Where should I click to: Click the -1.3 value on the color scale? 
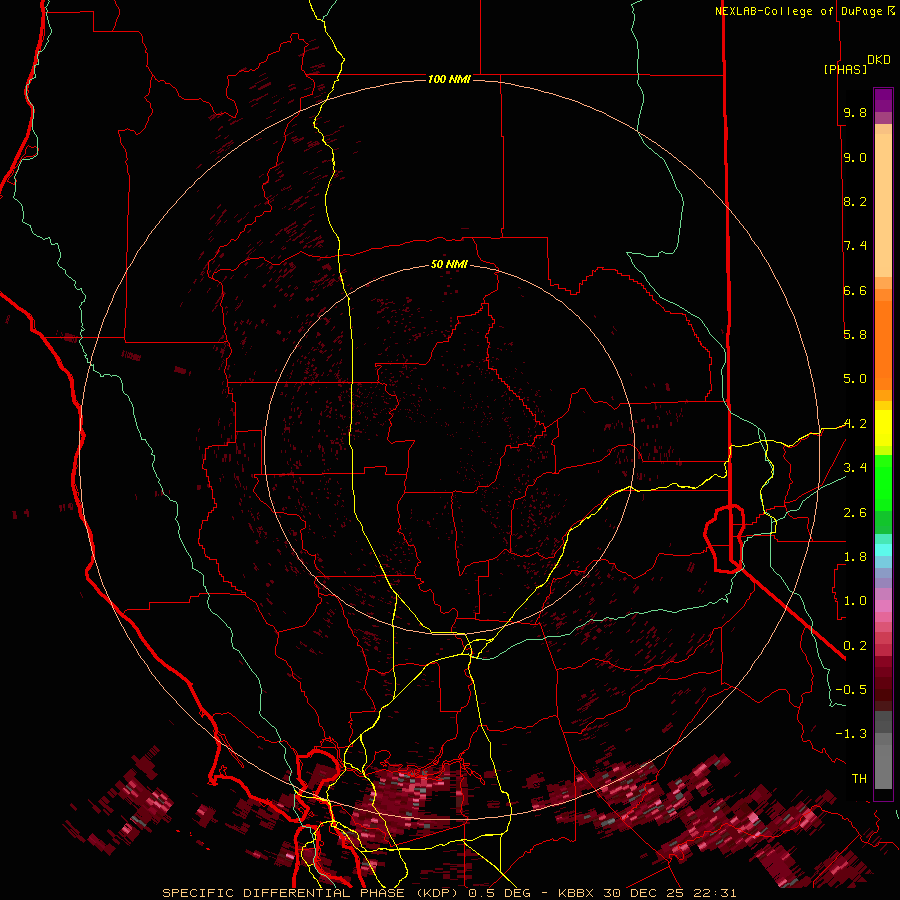coord(851,734)
